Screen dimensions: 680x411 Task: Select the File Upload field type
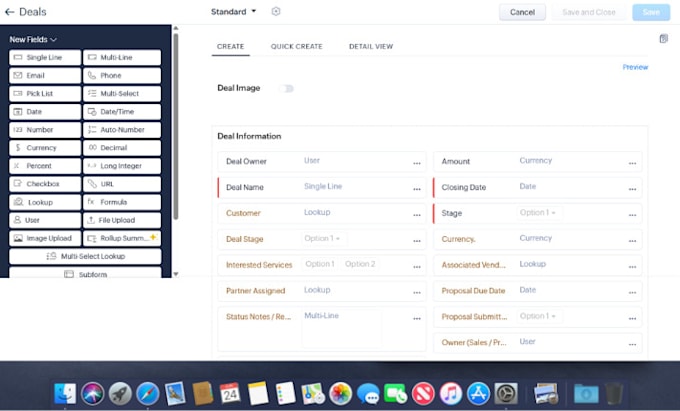click(x=122, y=220)
